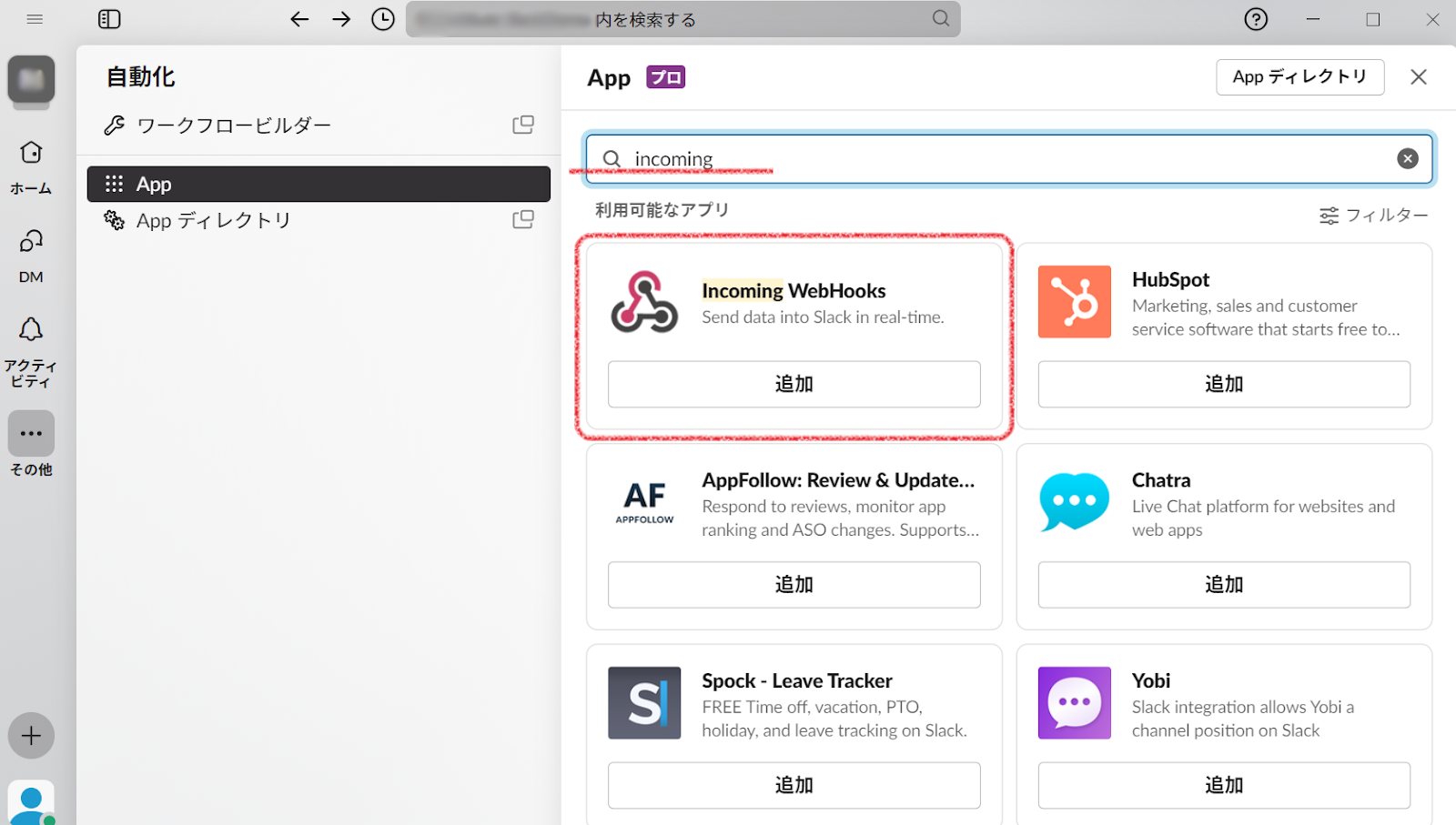The width and height of the screenshot is (1456, 825).
Task: Go forward with the right arrow
Action: 341,19
